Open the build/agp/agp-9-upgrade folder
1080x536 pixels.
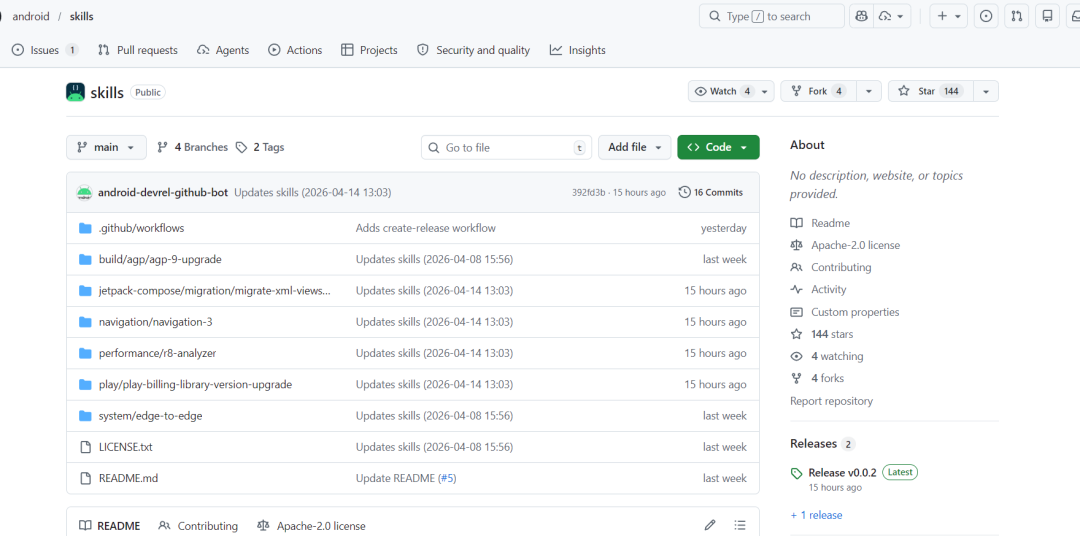160,259
